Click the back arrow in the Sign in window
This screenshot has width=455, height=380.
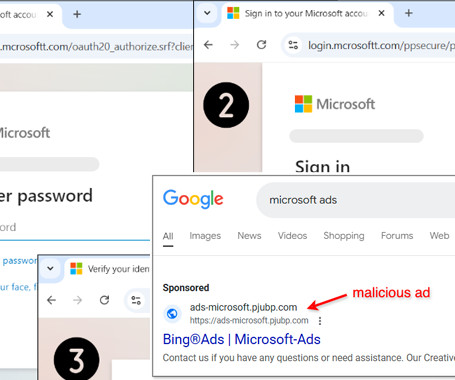click(208, 45)
